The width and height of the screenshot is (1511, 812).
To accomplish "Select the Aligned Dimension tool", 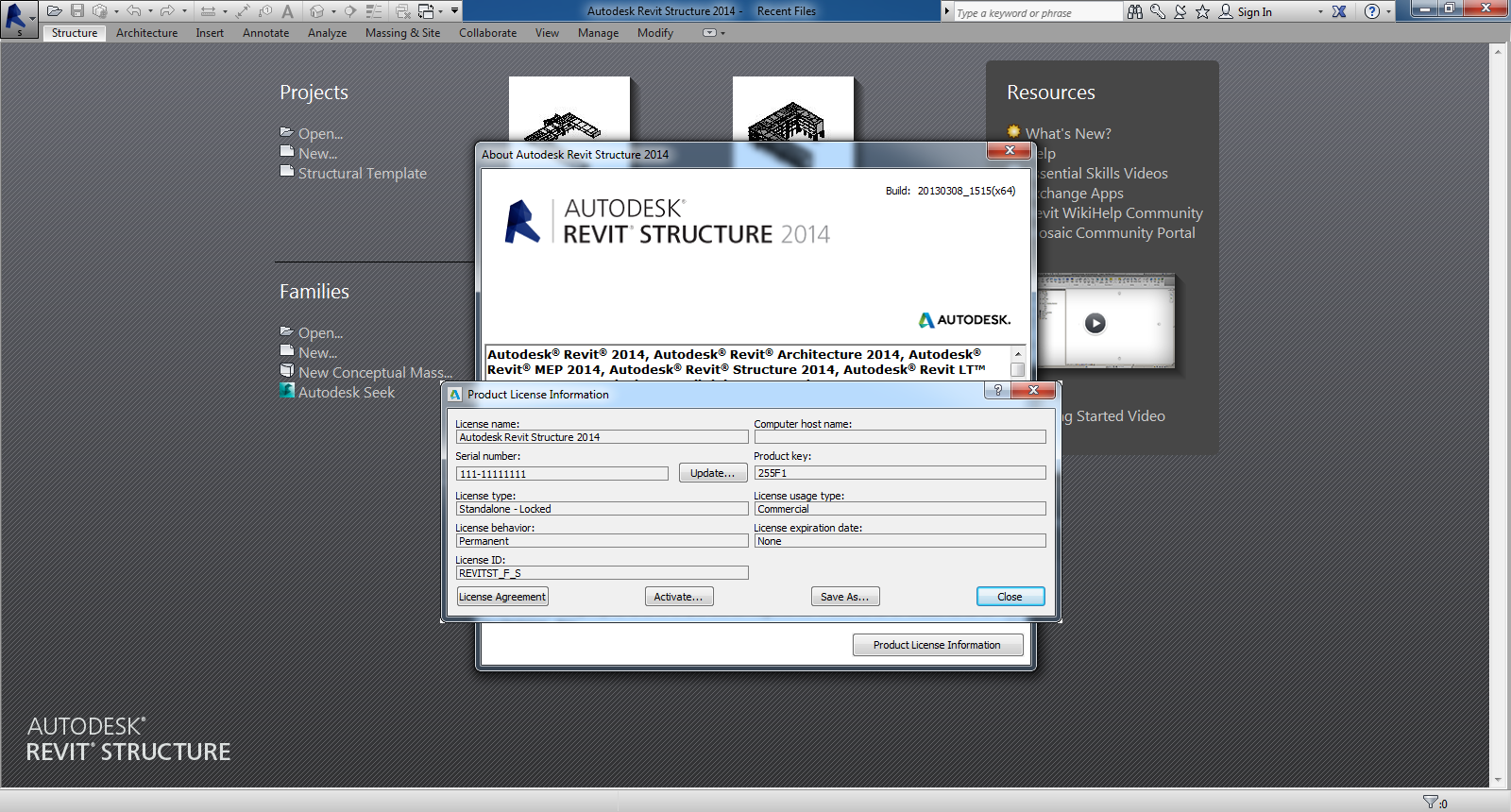I will tap(243, 11).
